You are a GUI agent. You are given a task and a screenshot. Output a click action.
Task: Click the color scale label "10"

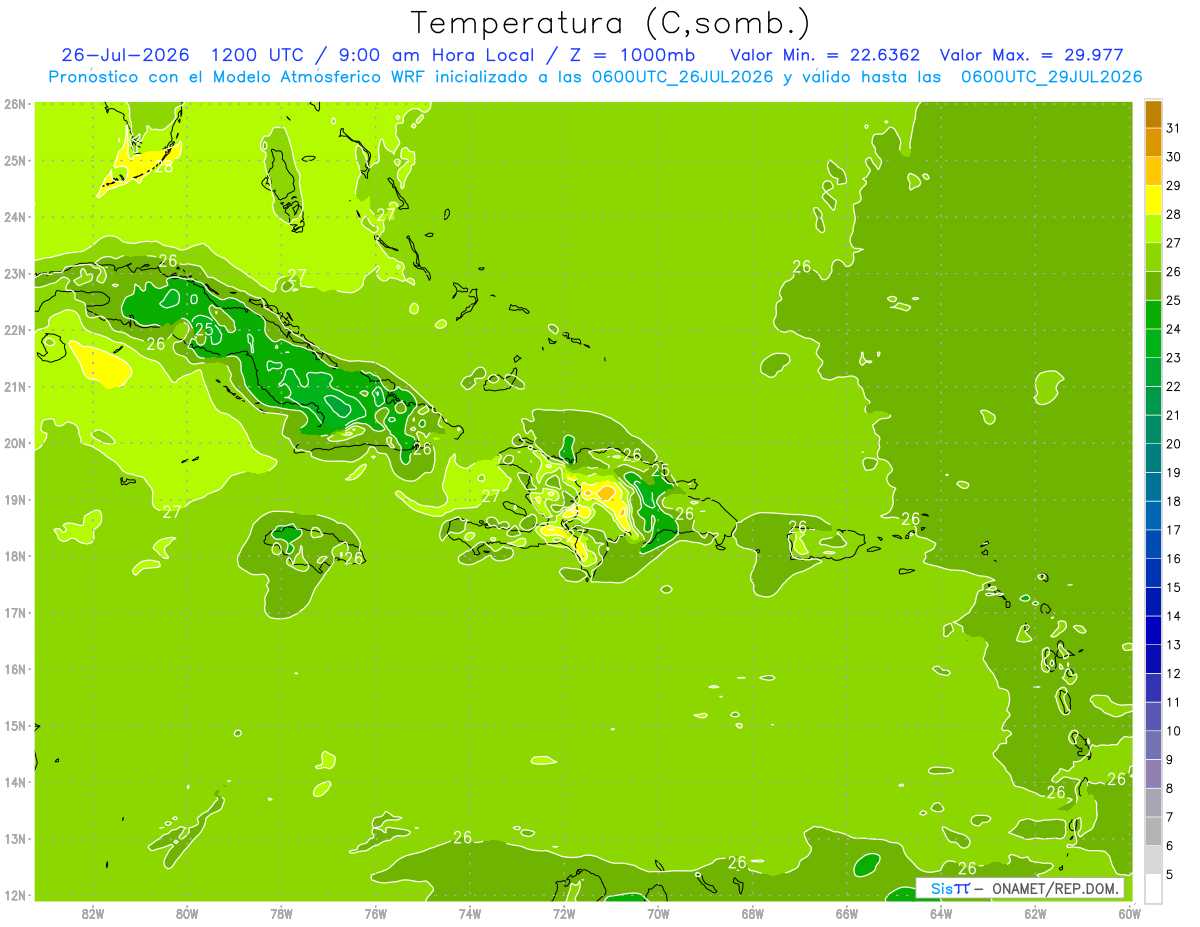tap(1174, 731)
